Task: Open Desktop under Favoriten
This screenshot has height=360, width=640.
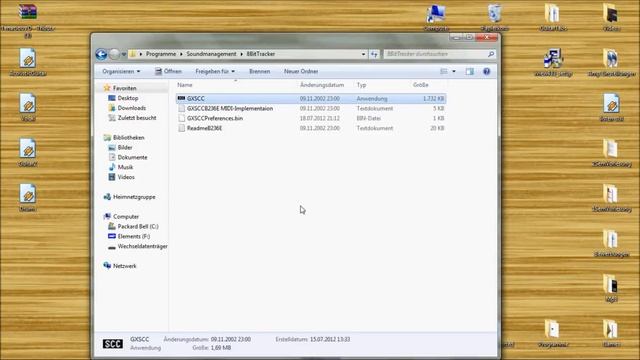Action: tap(128, 98)
